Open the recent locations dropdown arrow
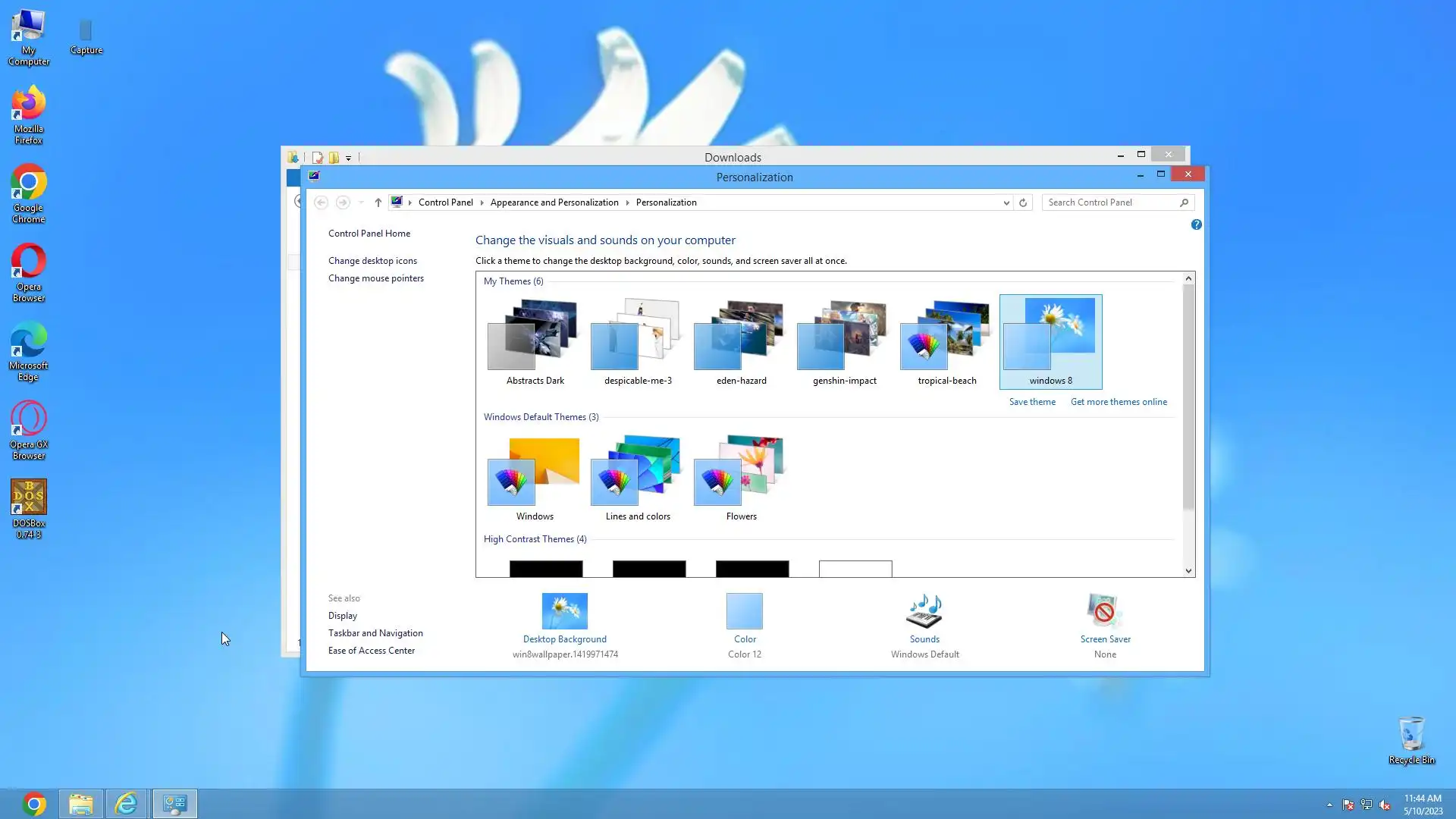This screenshot has height=819, width=1456. click(x=361, y=202)
